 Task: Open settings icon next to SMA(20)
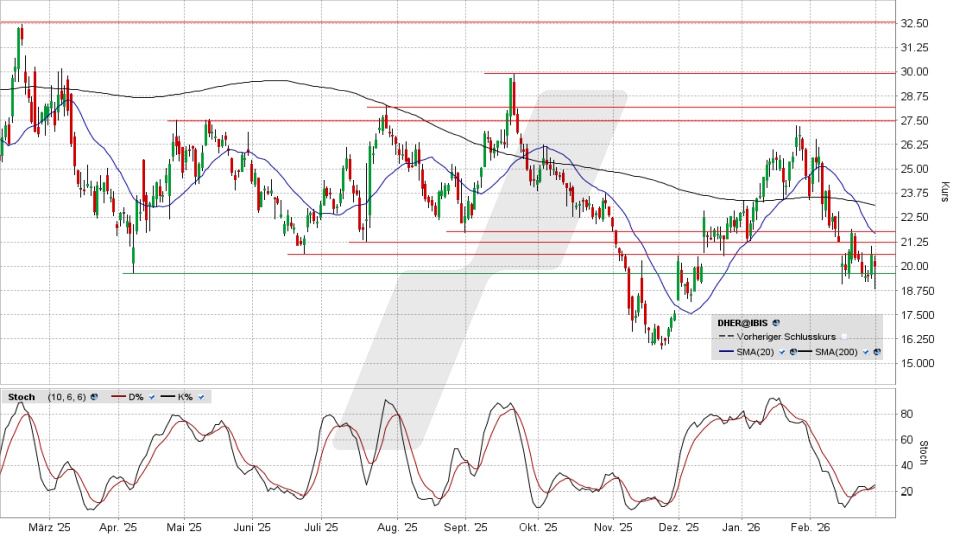(793, 352)
